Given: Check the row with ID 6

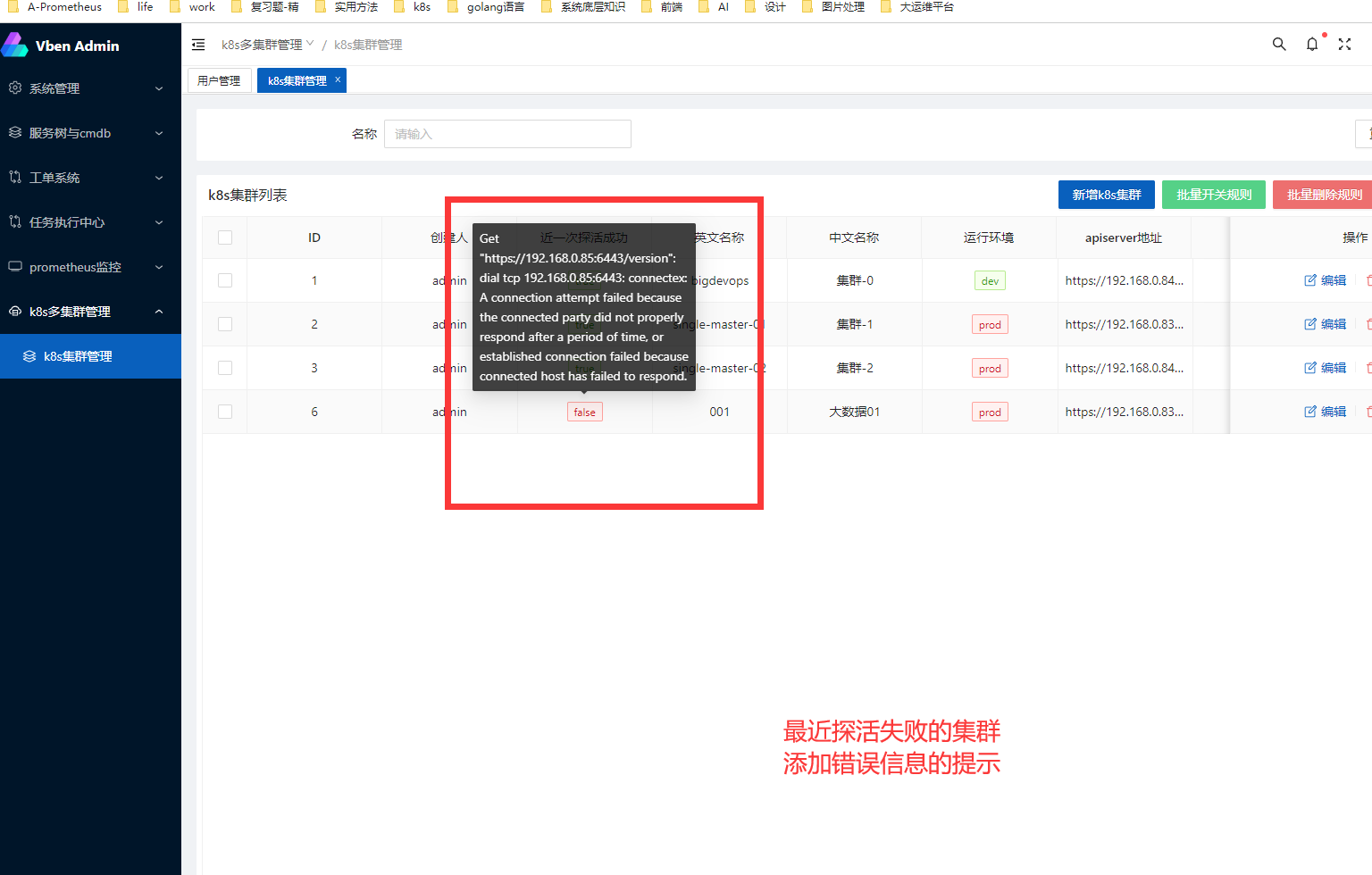Looking at the screenshot, I should tap(225, 412).
